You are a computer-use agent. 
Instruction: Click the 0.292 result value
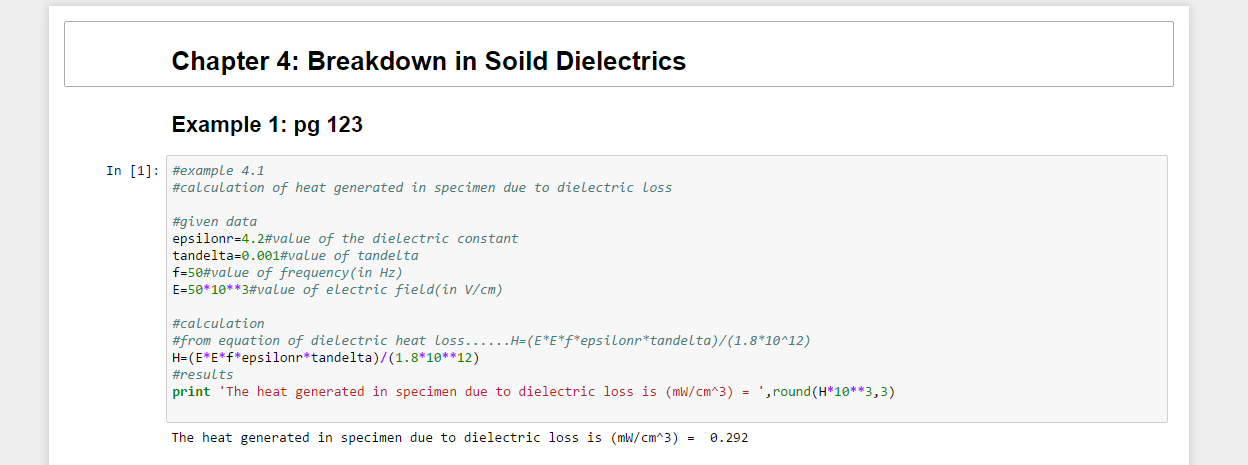(x=728, y=438)
